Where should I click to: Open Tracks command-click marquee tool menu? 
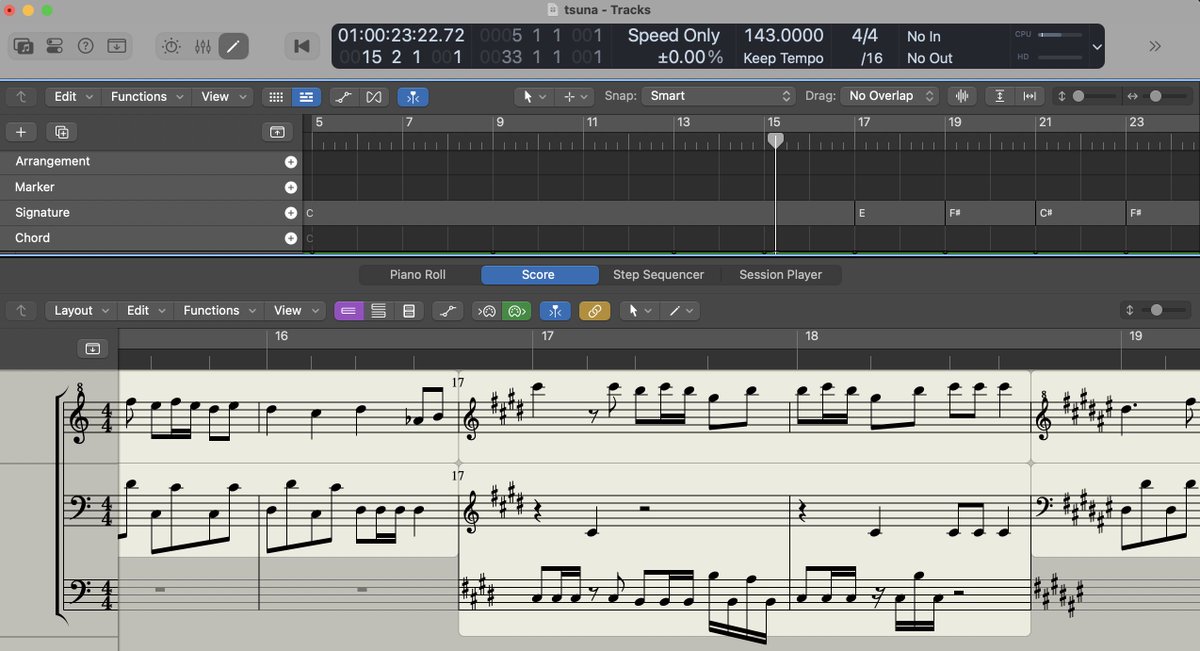[x=575, y=97]
